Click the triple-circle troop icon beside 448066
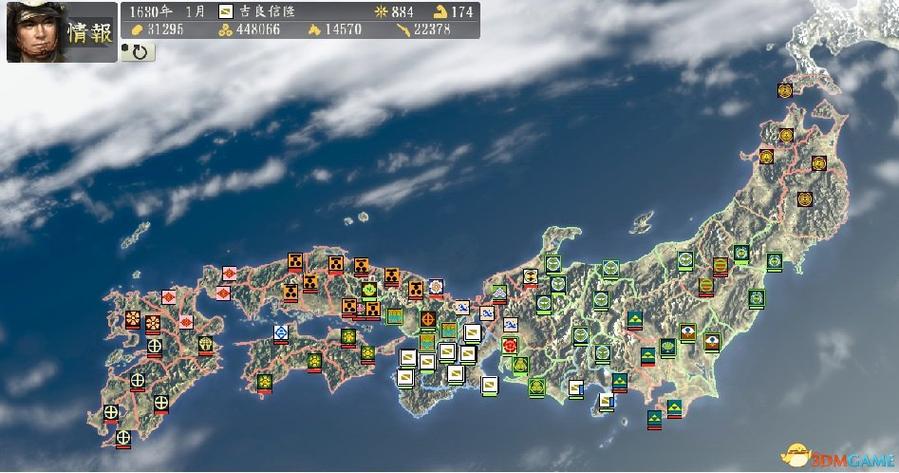Image resolution: width=899 pixels, height=473 pixels. [225, 30]
